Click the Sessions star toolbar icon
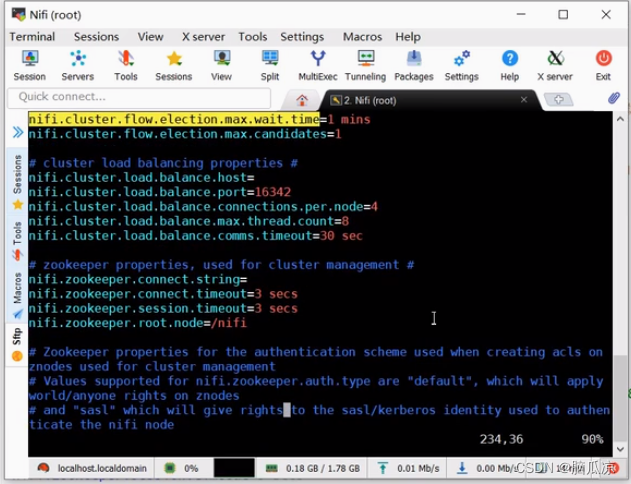The height and width of the screenshot is (484, 631). [x=174, y=65]
